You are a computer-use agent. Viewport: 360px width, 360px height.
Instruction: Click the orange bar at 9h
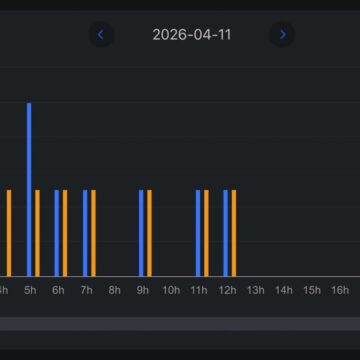click(149, 233)
